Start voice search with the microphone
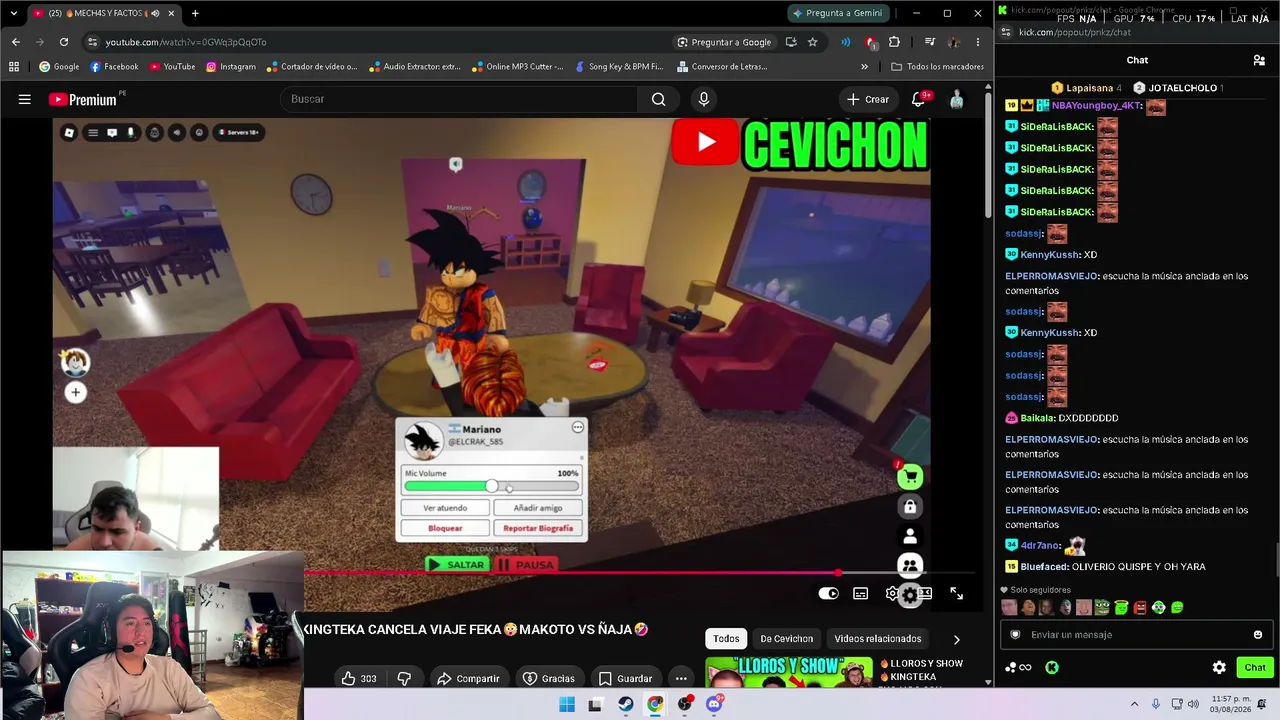The height and width of the screenshot is (720, 1280). [704, 99]
